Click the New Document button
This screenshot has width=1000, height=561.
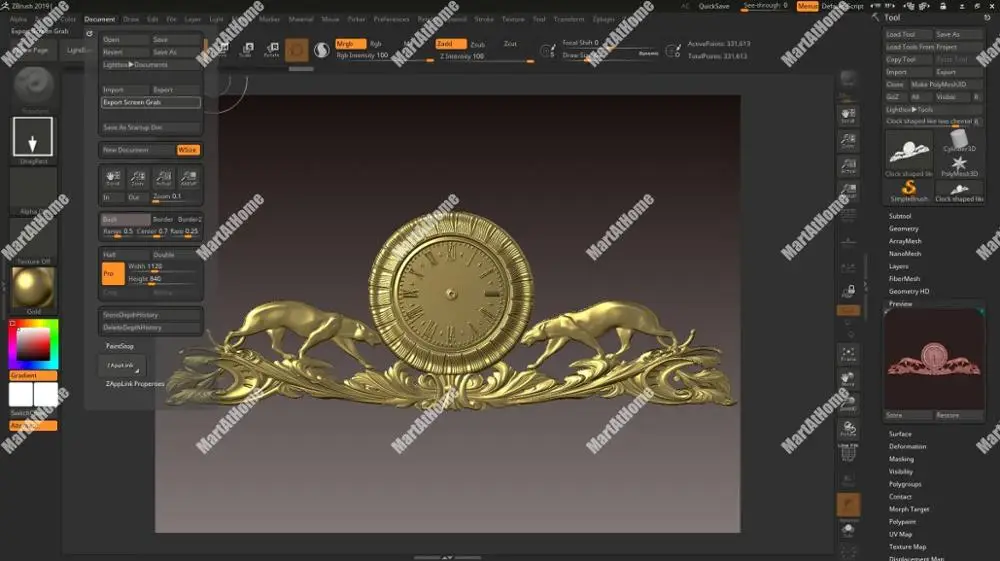tap(137, 150)
